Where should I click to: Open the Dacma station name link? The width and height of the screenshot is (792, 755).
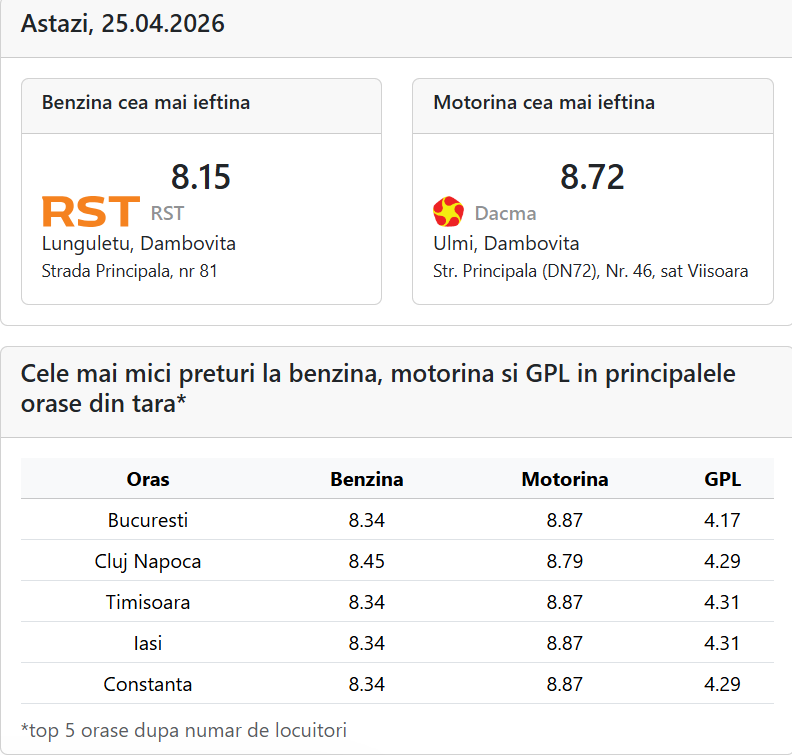click(505, 213)
